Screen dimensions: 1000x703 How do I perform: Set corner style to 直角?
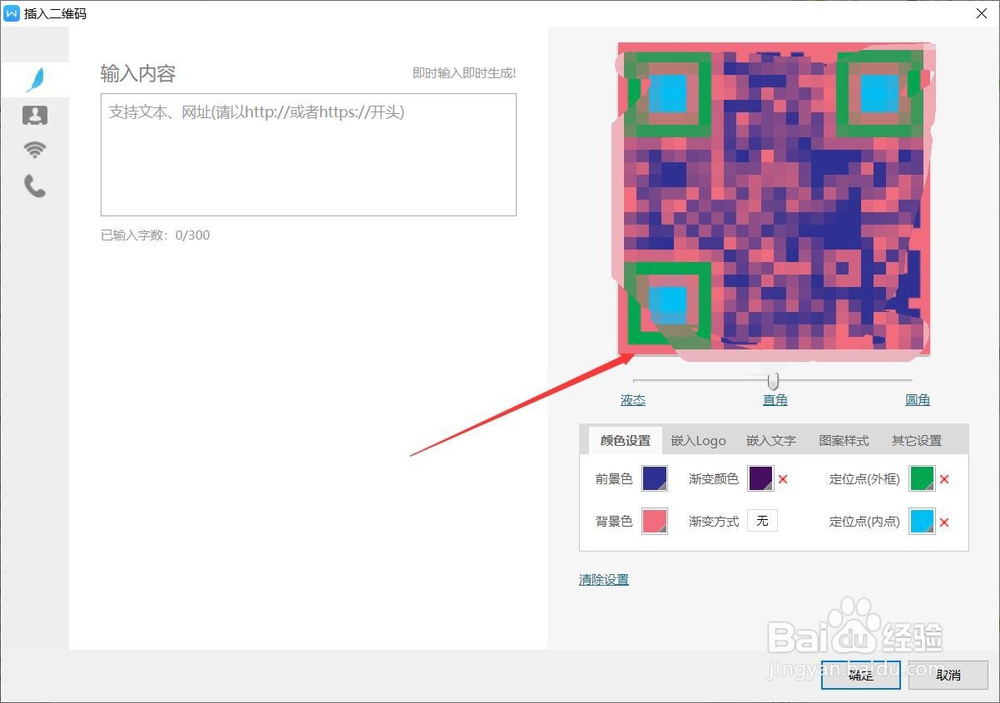[x=775, y=400]
